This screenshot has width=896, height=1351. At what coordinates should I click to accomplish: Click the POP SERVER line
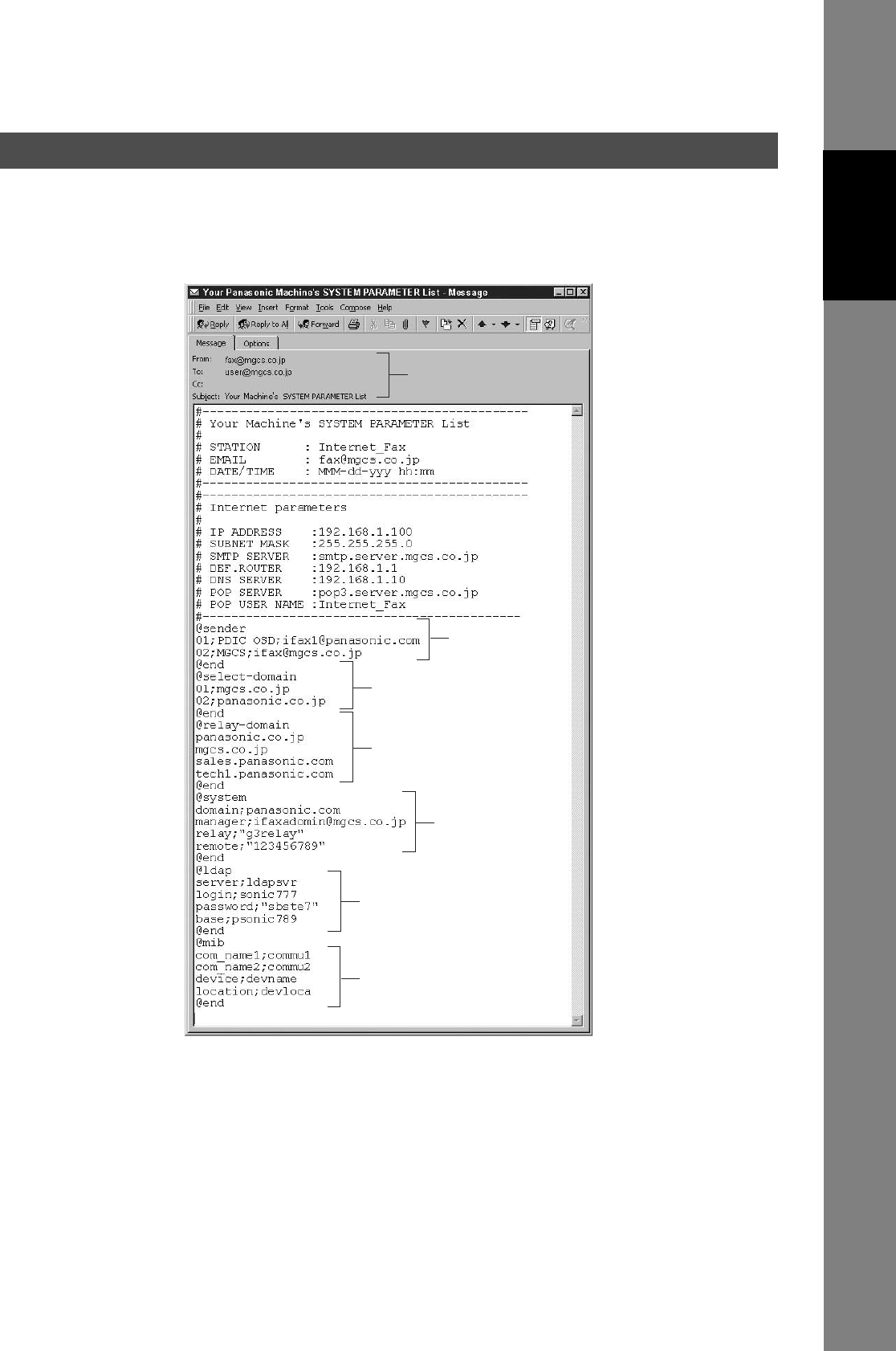(x=337, y=592)
